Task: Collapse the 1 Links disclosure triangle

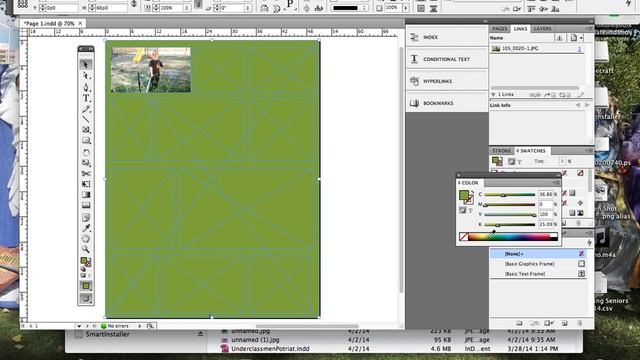Action: pyautogui.click(x=493, y=94)
